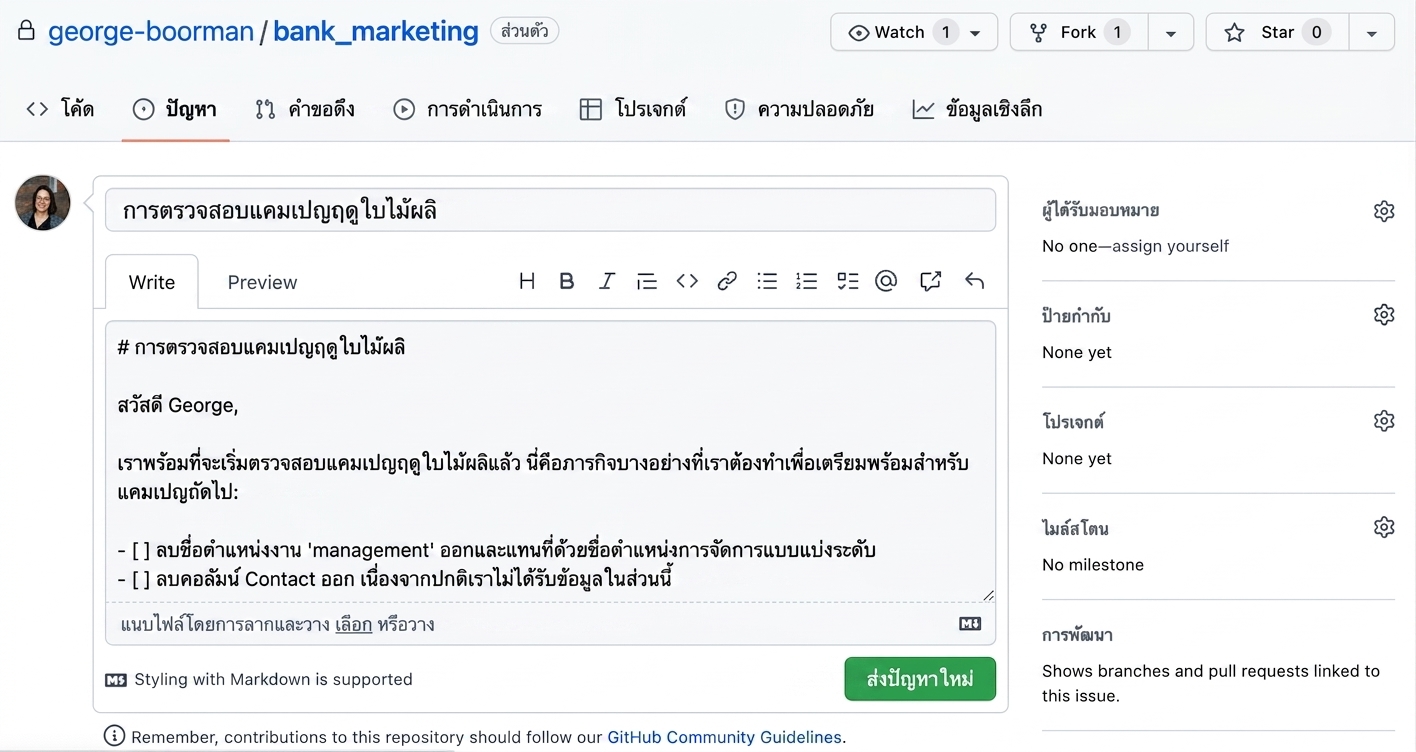
Task: Open the โปรเจกต์ tab in the repository navigation
Action: click(633, 109)
